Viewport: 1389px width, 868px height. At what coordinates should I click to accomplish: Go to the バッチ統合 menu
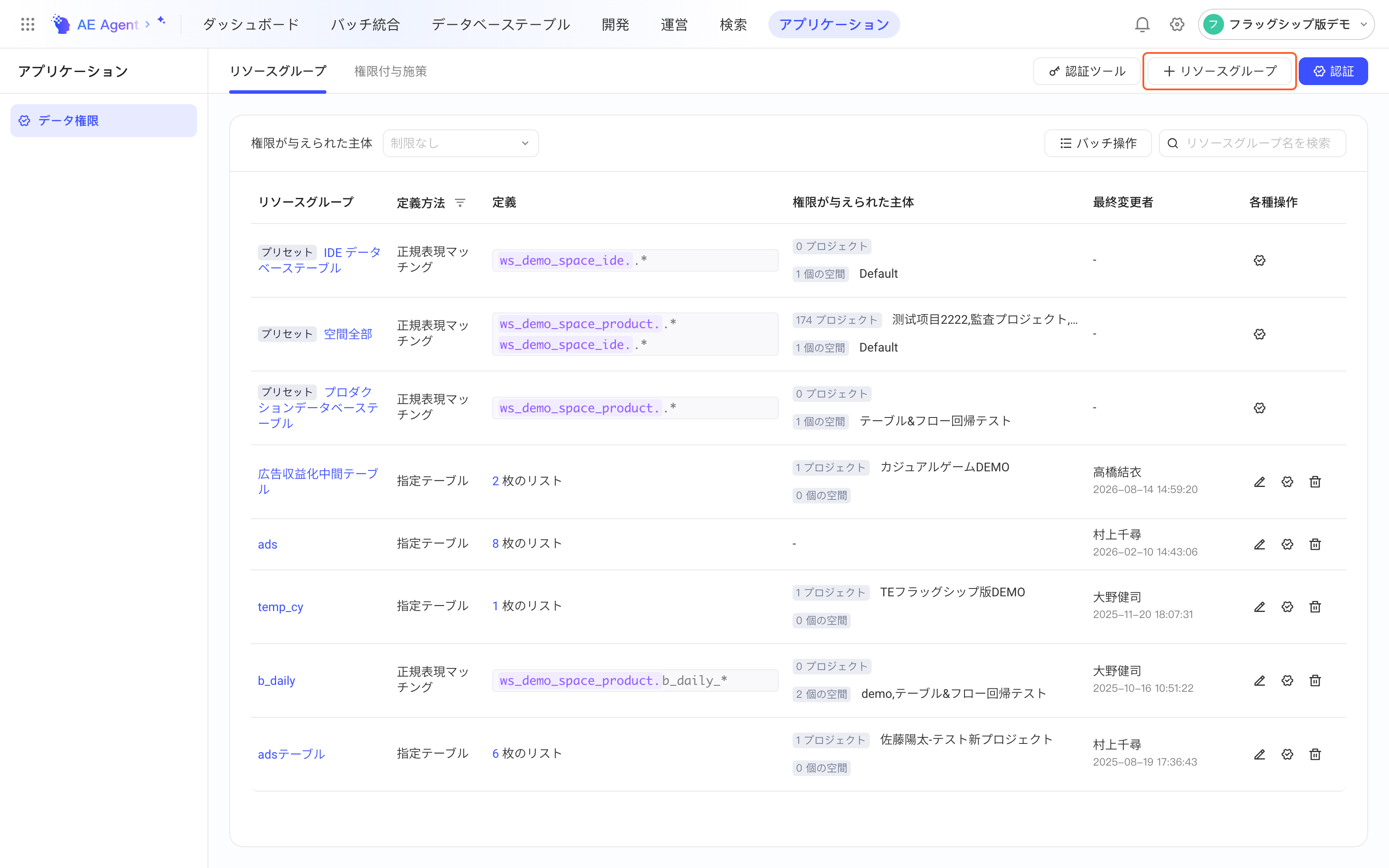click(365, 24)
